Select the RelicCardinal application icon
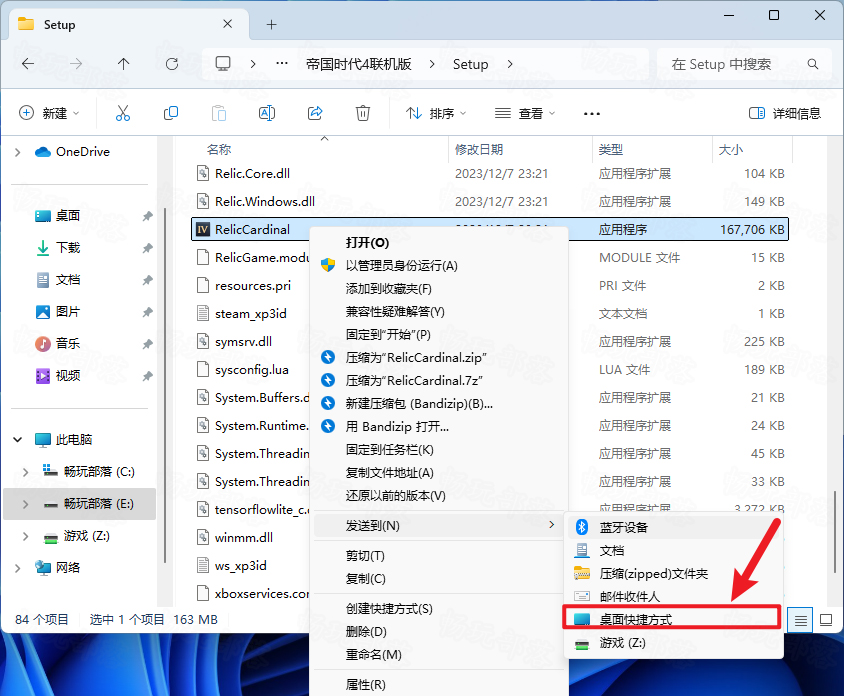 202,229
